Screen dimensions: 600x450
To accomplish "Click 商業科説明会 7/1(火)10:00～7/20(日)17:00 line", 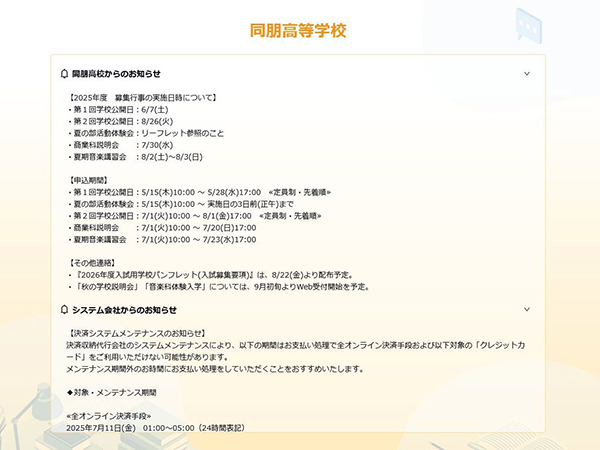I will point(162,228).
